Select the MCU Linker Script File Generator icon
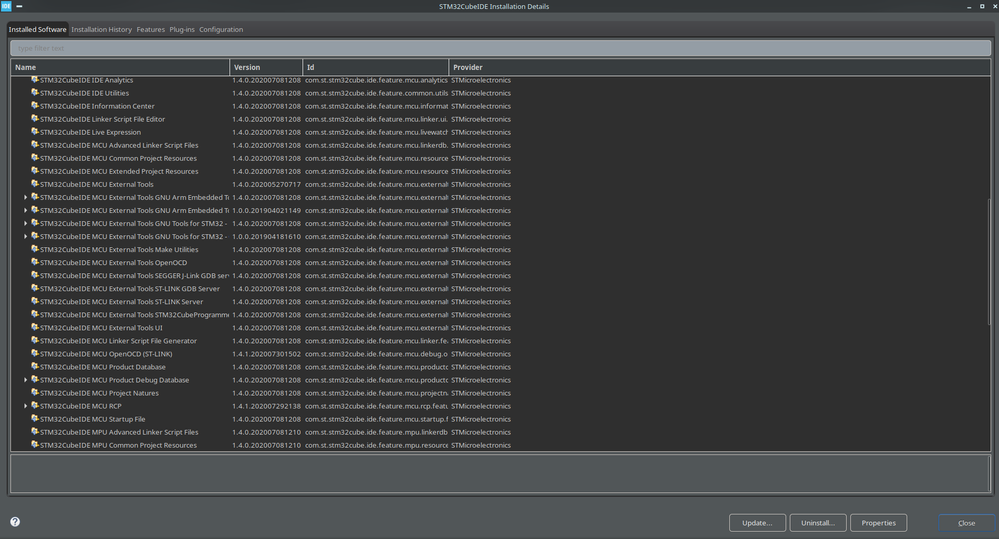999x539 pixels. coord(35,340)
